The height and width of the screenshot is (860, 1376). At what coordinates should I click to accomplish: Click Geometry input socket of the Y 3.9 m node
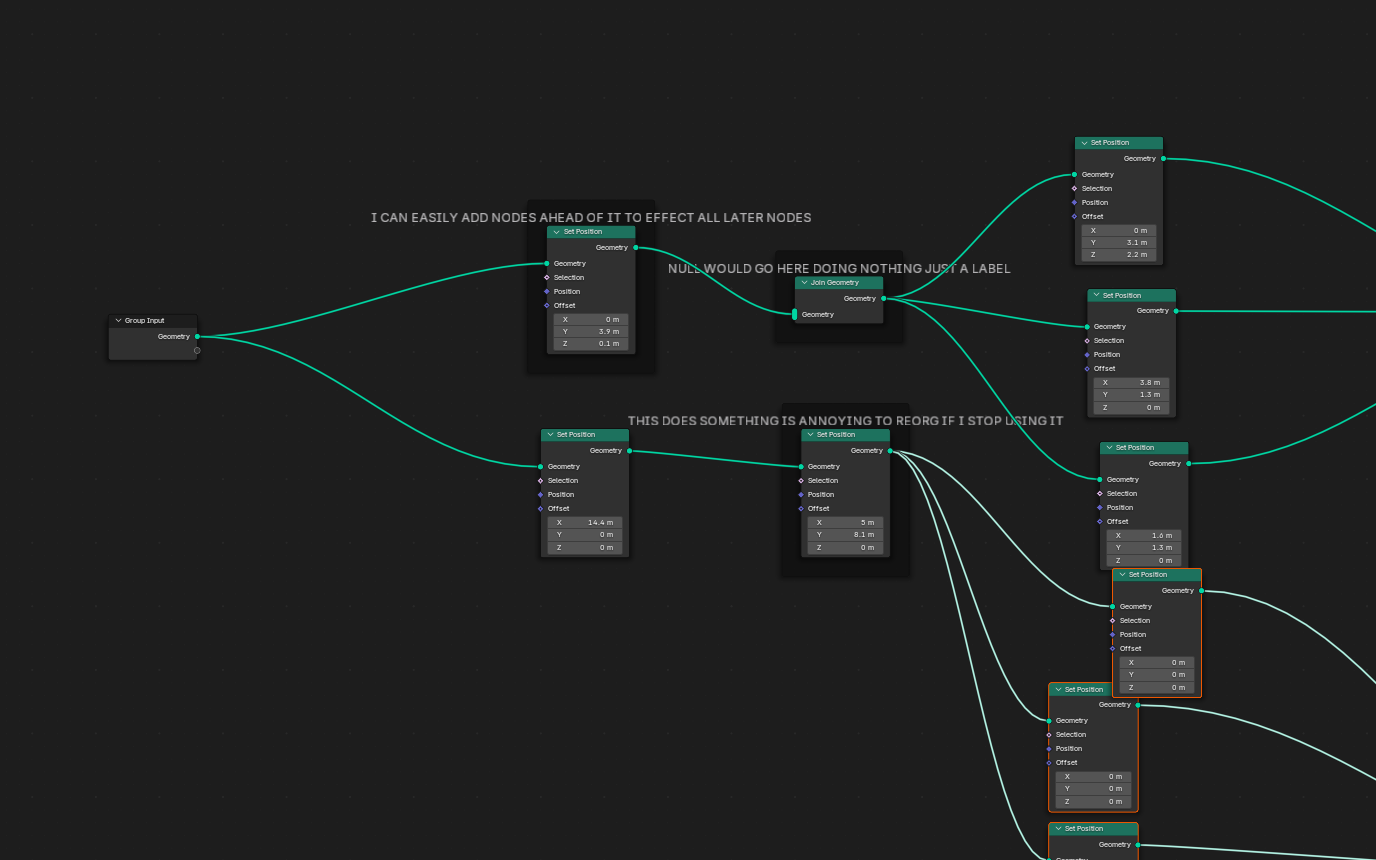(x=547, y=264)
